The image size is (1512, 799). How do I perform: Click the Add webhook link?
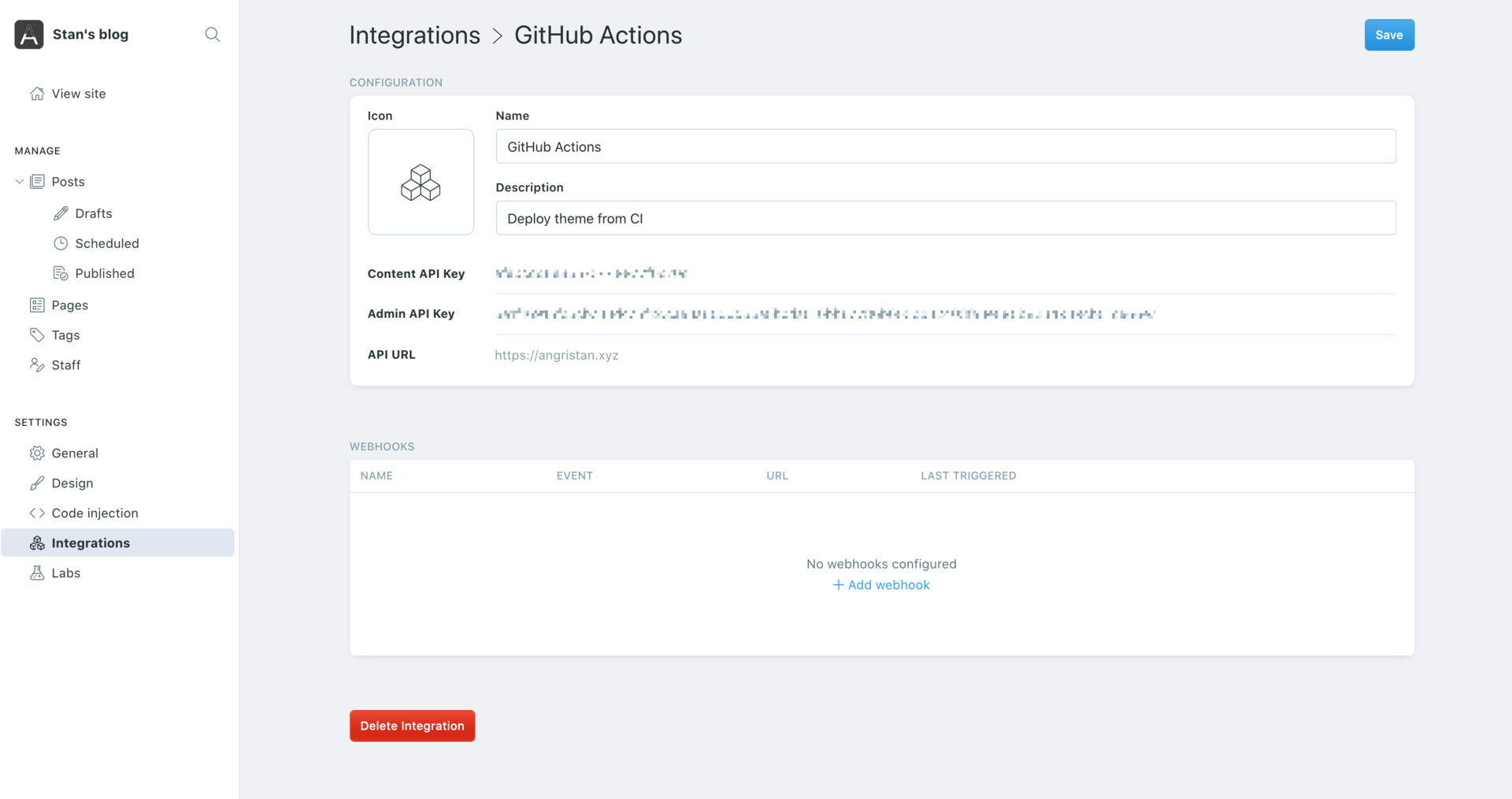880,584
